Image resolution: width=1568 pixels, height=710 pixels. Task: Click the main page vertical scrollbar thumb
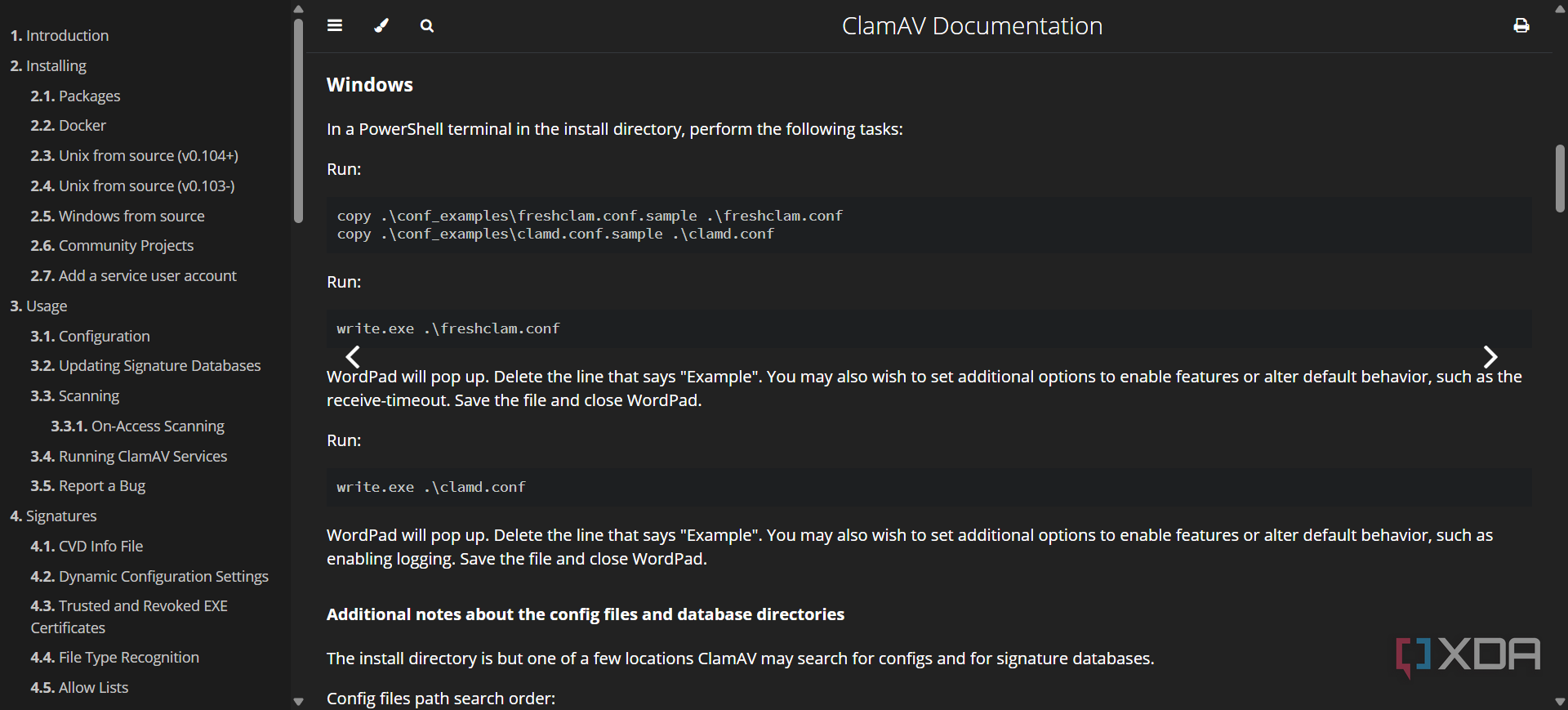(x=1560, y=178)
